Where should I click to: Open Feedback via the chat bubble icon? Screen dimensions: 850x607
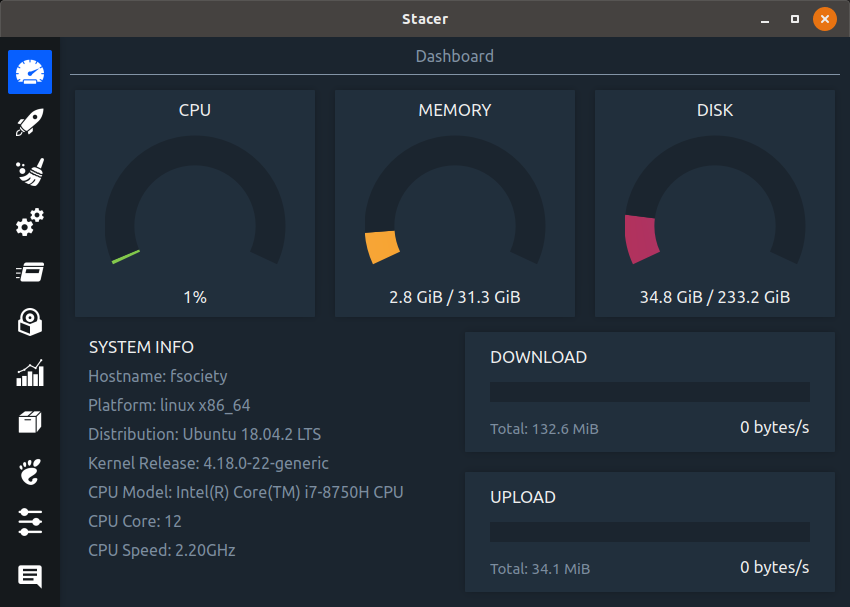tap(30, 576)
